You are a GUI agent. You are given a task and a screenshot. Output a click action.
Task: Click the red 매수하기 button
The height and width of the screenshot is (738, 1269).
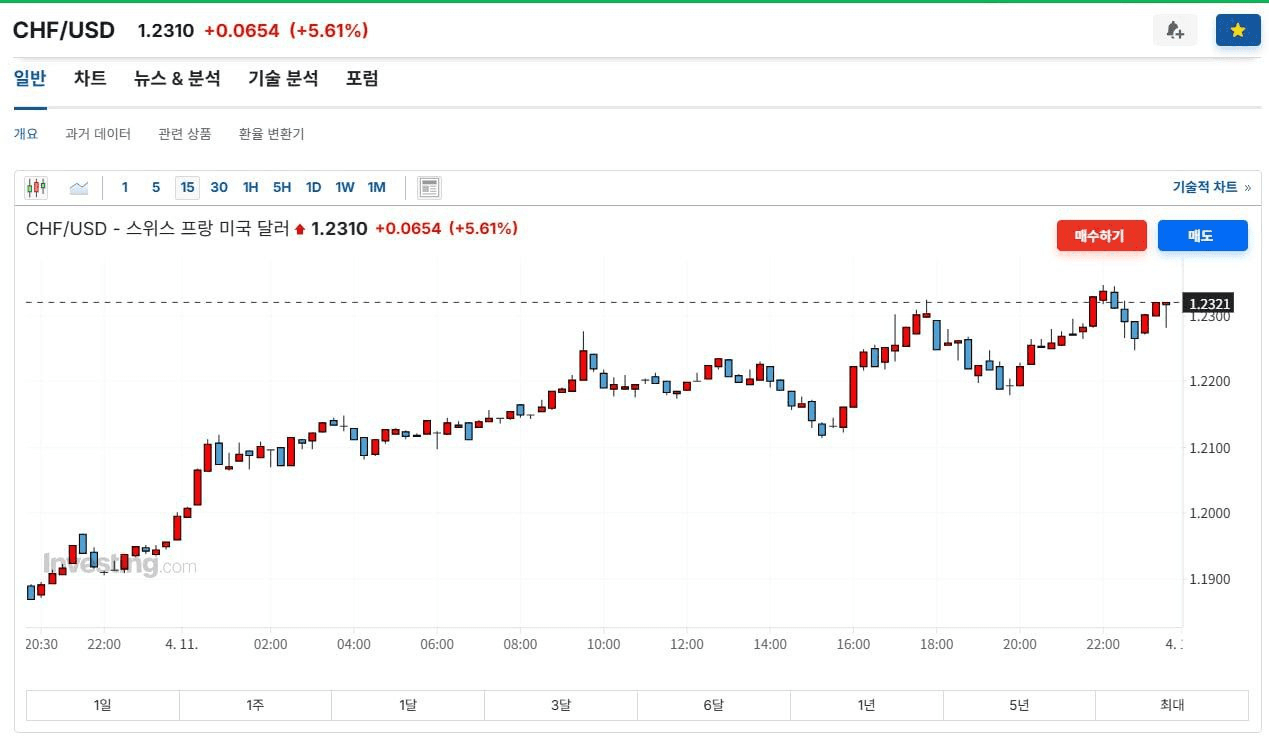point(1101,236)
